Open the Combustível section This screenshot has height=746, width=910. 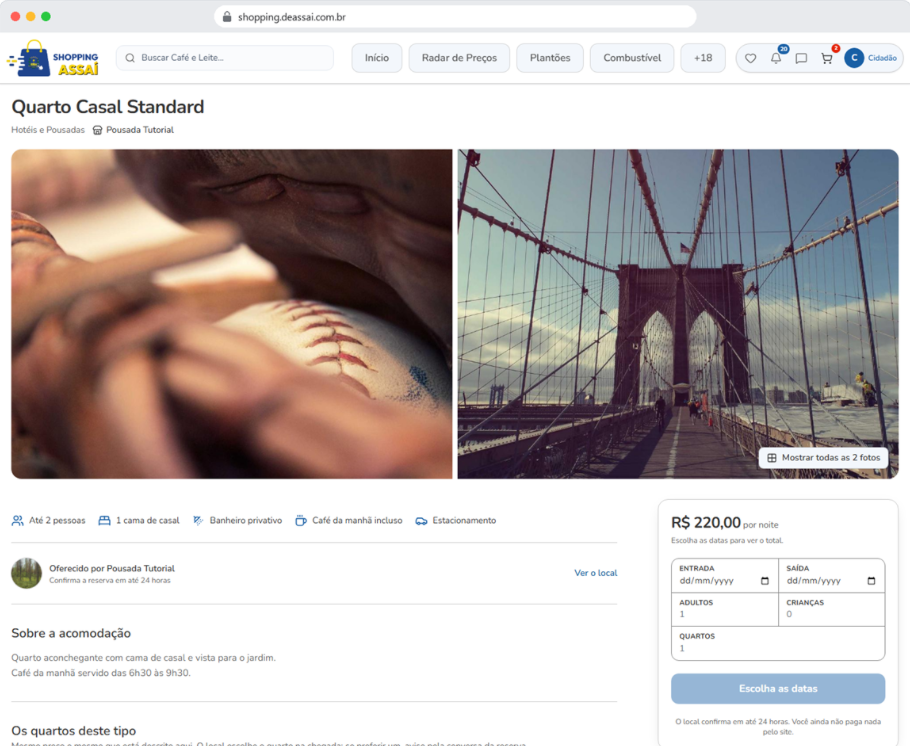(x=632, y=58)
